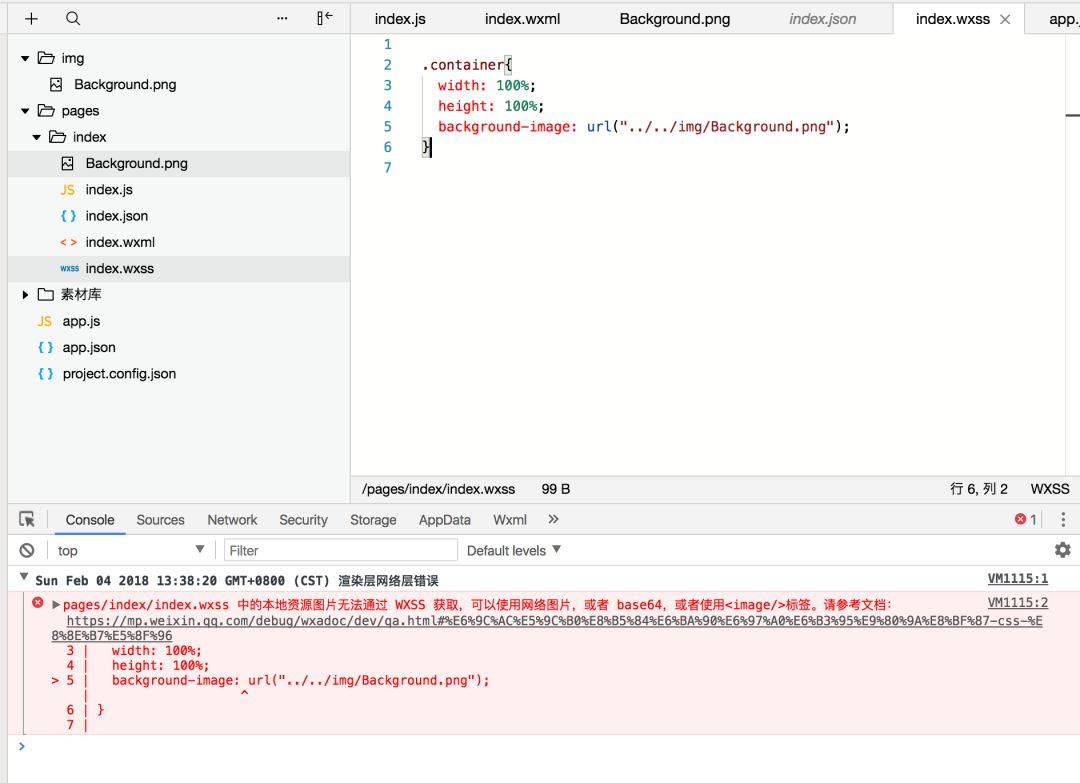
Task: Click the red error count badge
Action: click(1026, 519)
